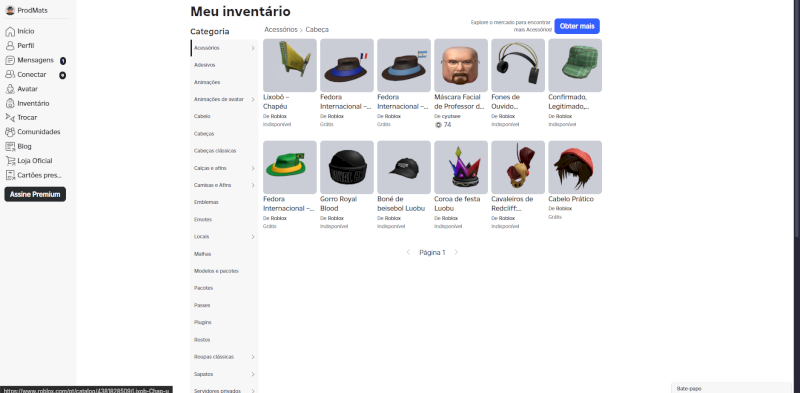This screenshot has height=393, width=800.
Task: Open the Coroa de festa Luobu thumbnail
Action: [x=461, y=167]
